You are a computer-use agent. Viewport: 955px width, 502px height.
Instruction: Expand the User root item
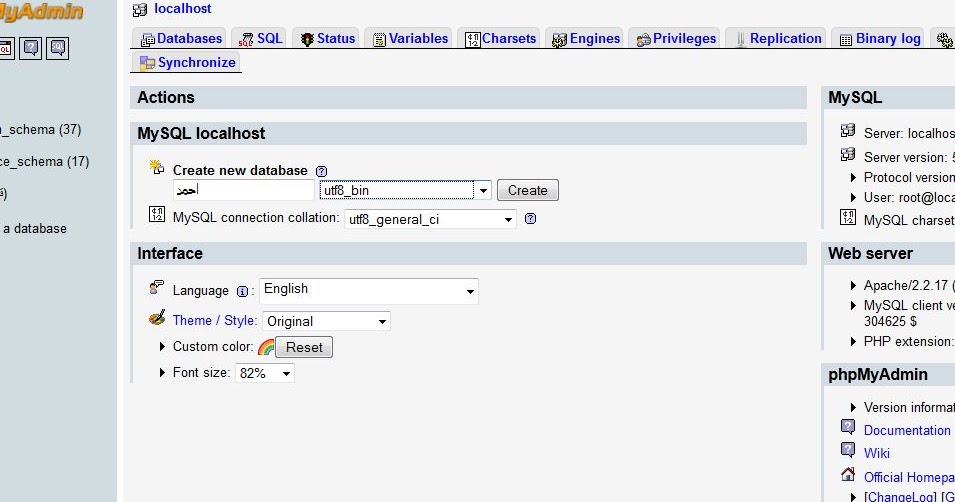[853, 197]
